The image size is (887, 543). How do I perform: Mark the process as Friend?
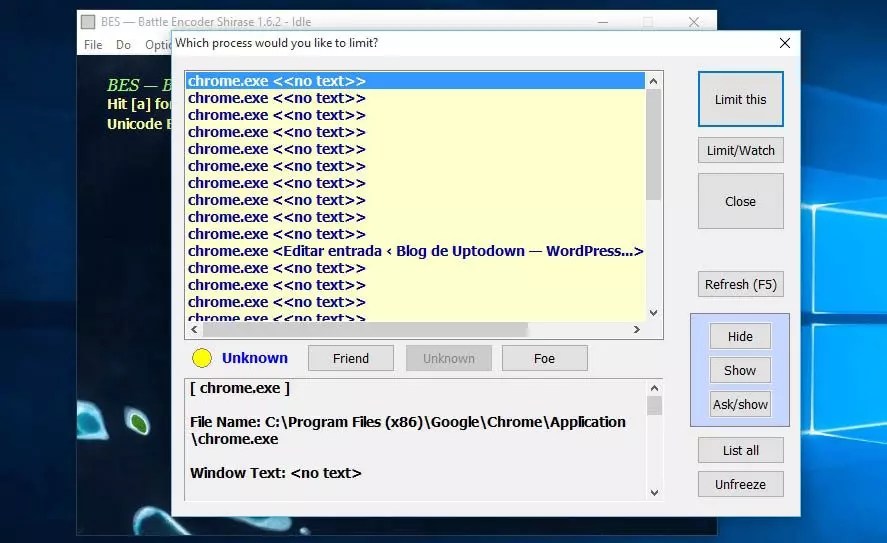pyautogui.click(x=351, y=359)
